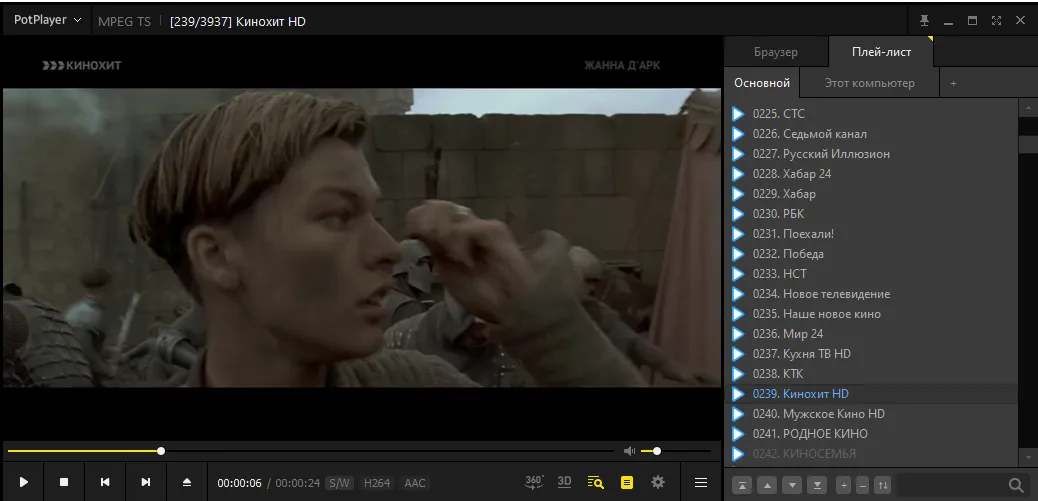Image resolution: width=1038 pixels, height=501 pixels.
Task: Start playback with the play button
Action: tap(24, 482)
